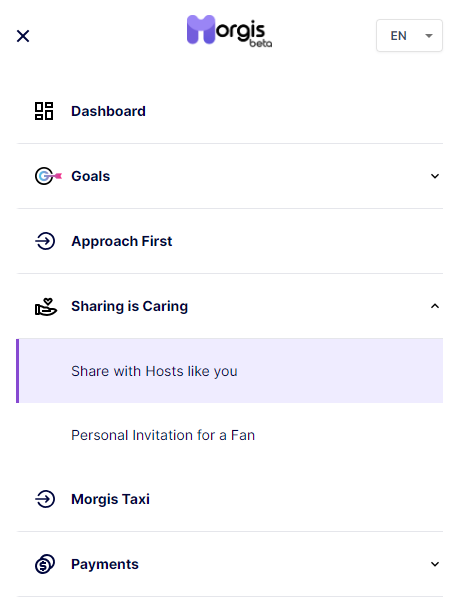Click the Sharing is Caring hand-heart icon
Viewport: 457px width, 600px height.
(x=46, y=307)
